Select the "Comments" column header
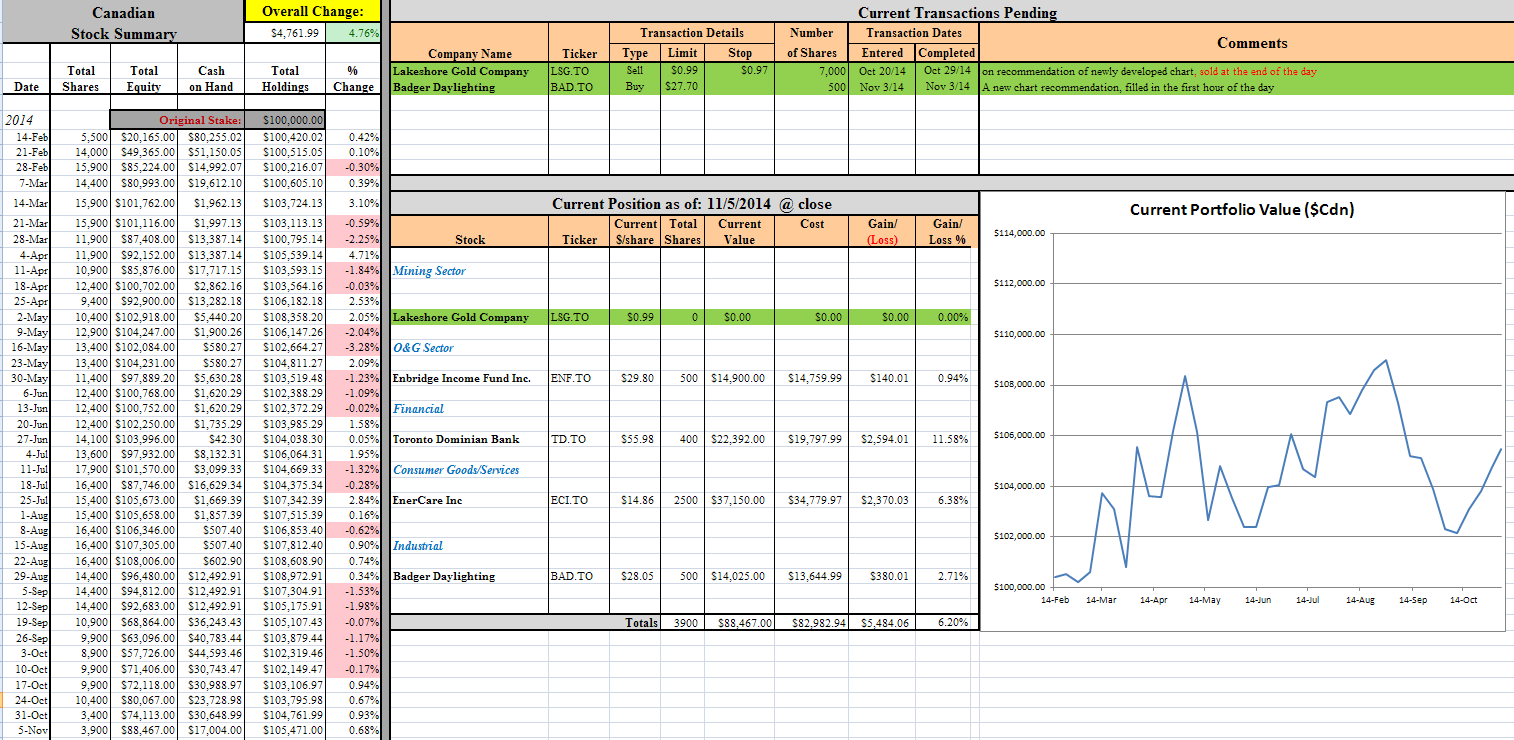Screen dimensions: 1514x740 tap(1252, 43)
